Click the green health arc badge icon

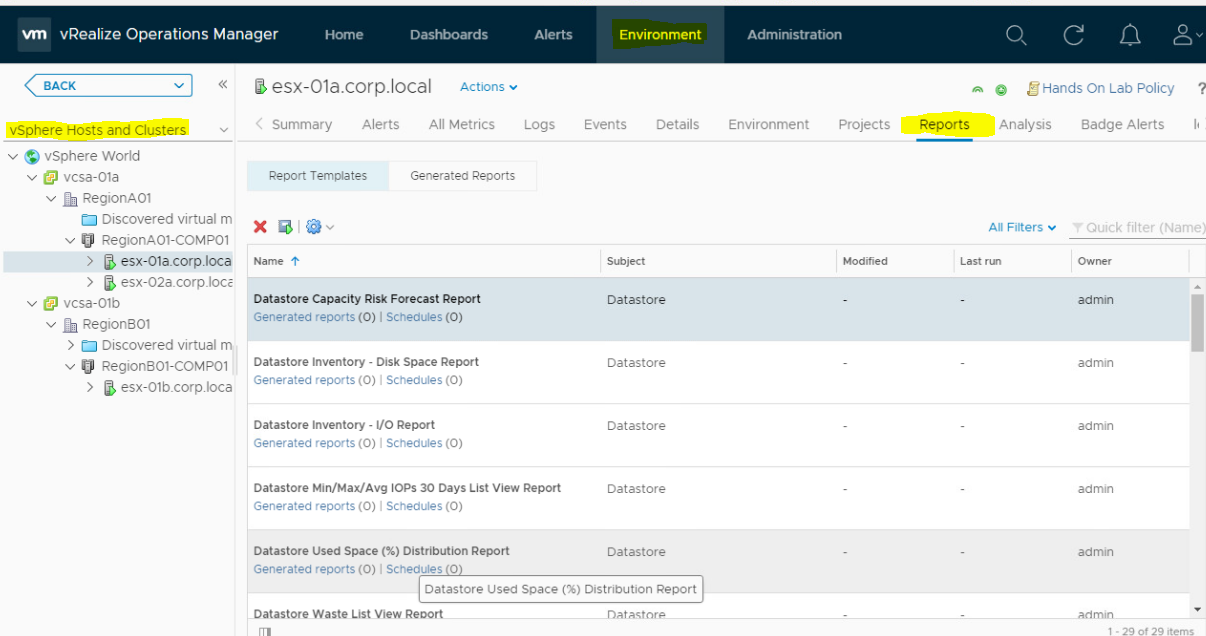[x=978, y=89]
